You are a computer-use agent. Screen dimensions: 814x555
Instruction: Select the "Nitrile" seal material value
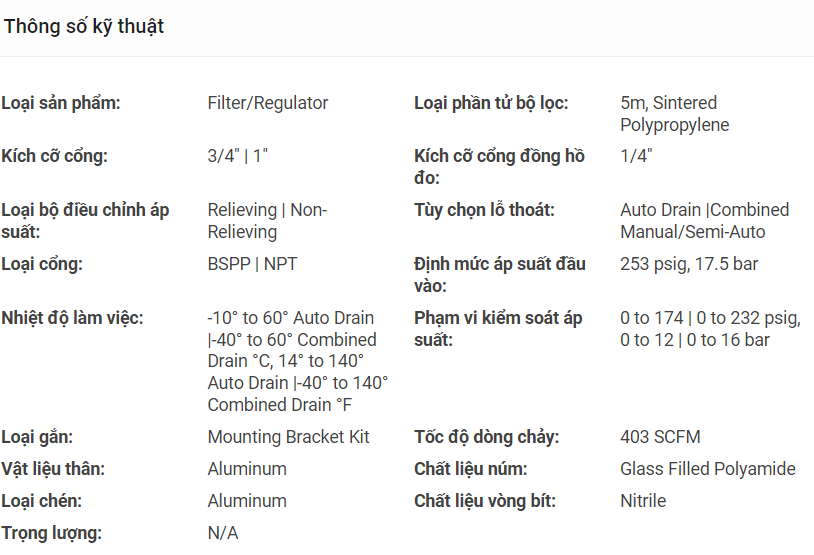(643, 501)
